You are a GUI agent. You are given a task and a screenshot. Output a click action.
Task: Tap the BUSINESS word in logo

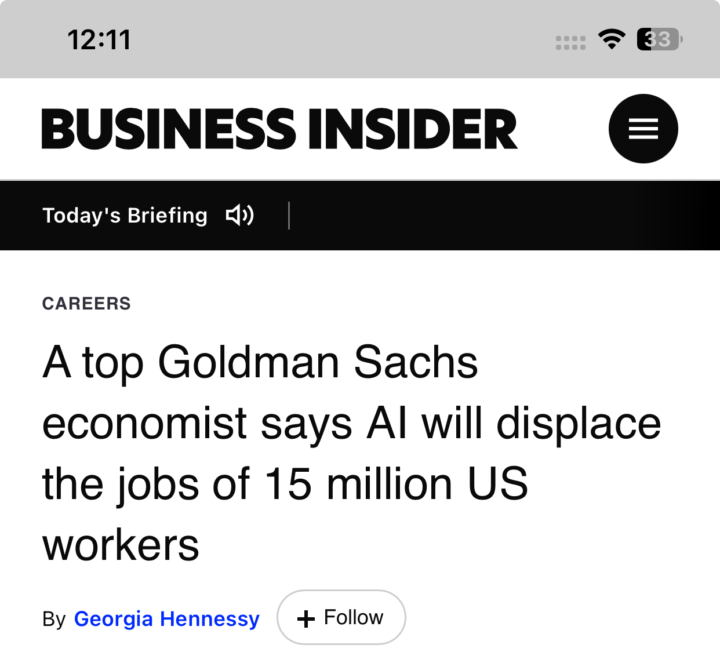pos(169,129)
